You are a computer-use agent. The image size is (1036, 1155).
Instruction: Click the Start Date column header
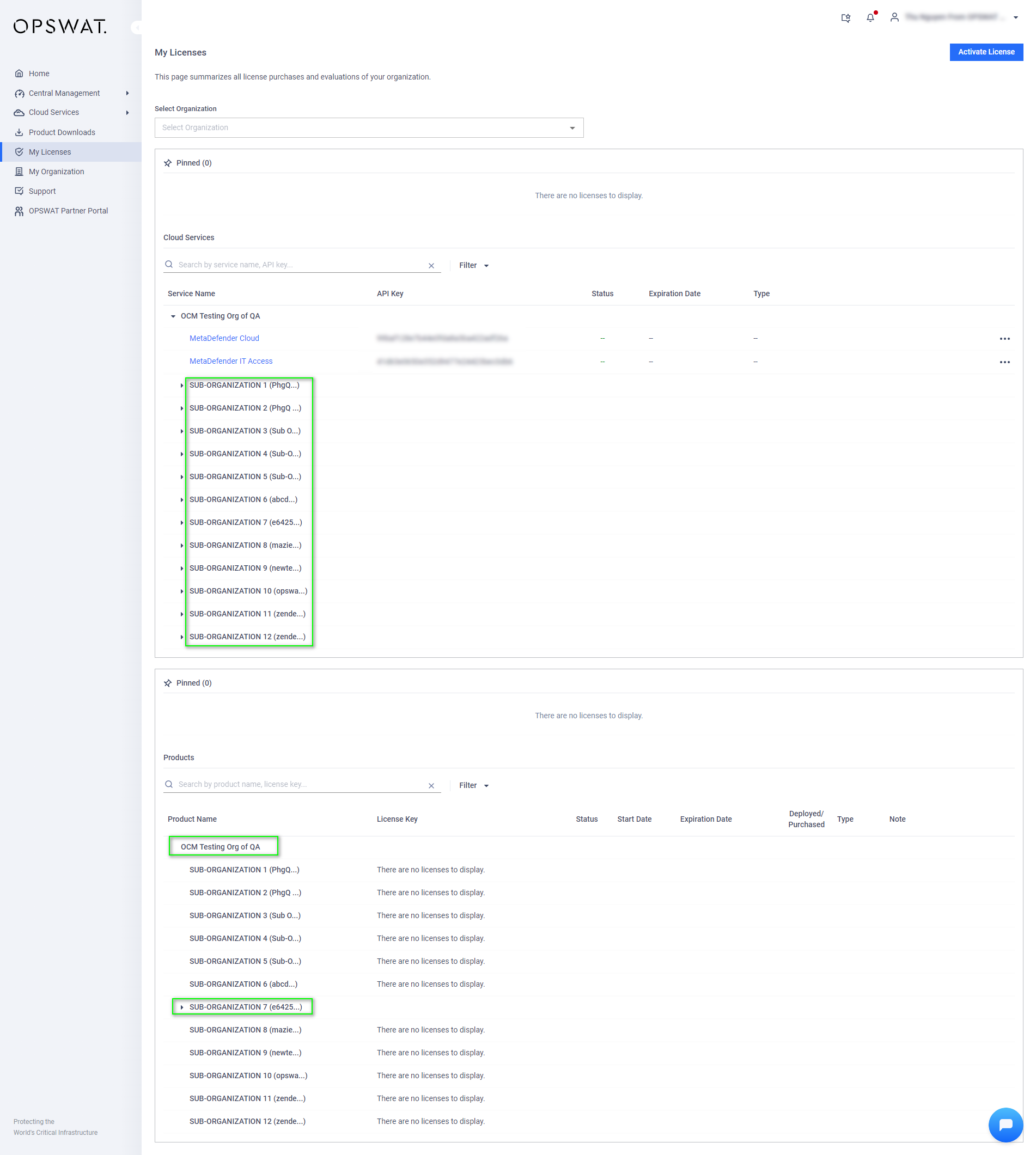[634, 820]
